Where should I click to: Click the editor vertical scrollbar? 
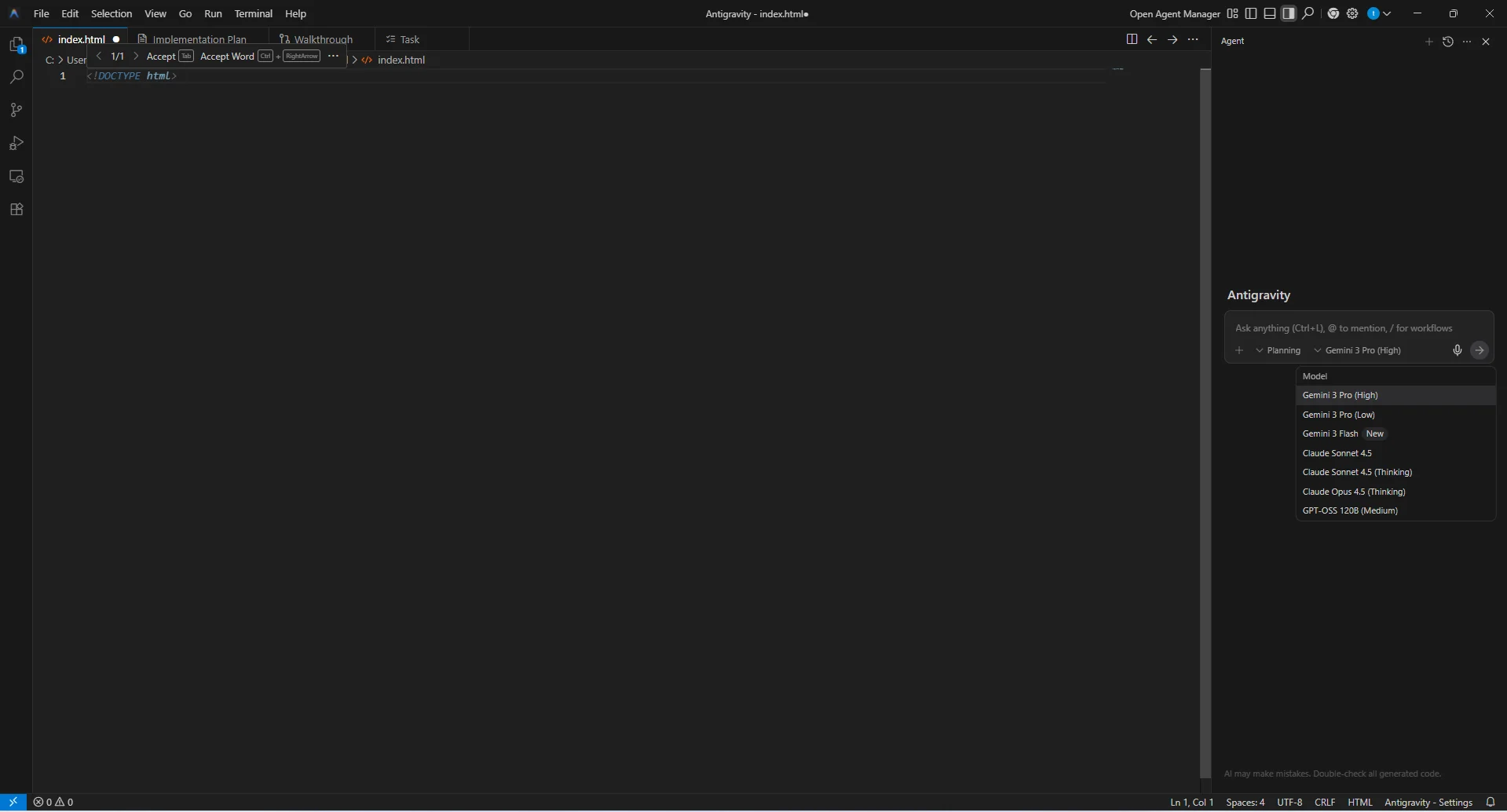(1205, 422)
